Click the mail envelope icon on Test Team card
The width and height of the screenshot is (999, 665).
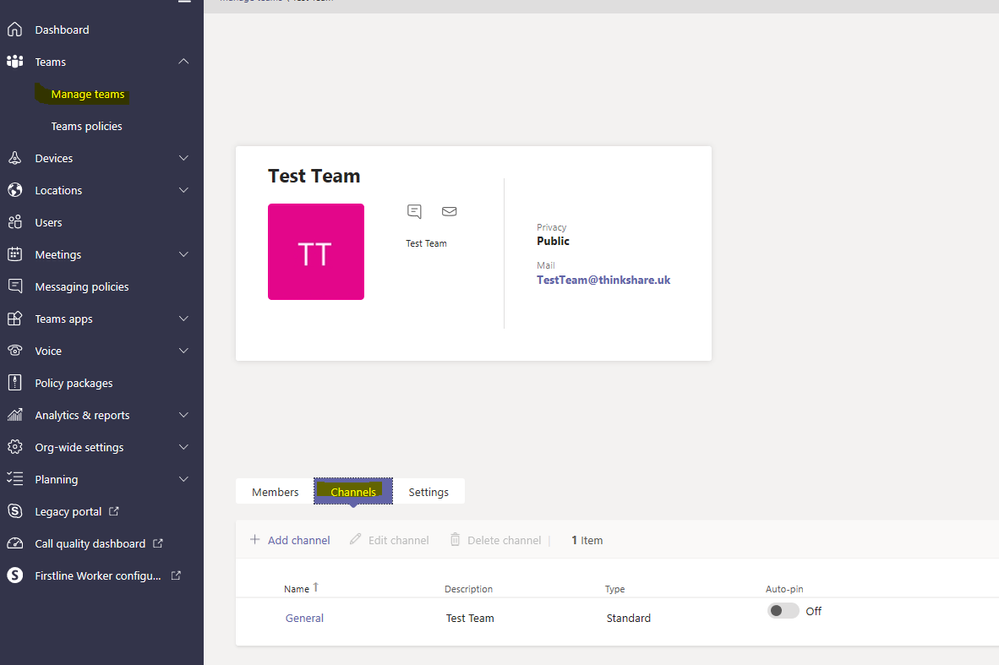point(449,211)
